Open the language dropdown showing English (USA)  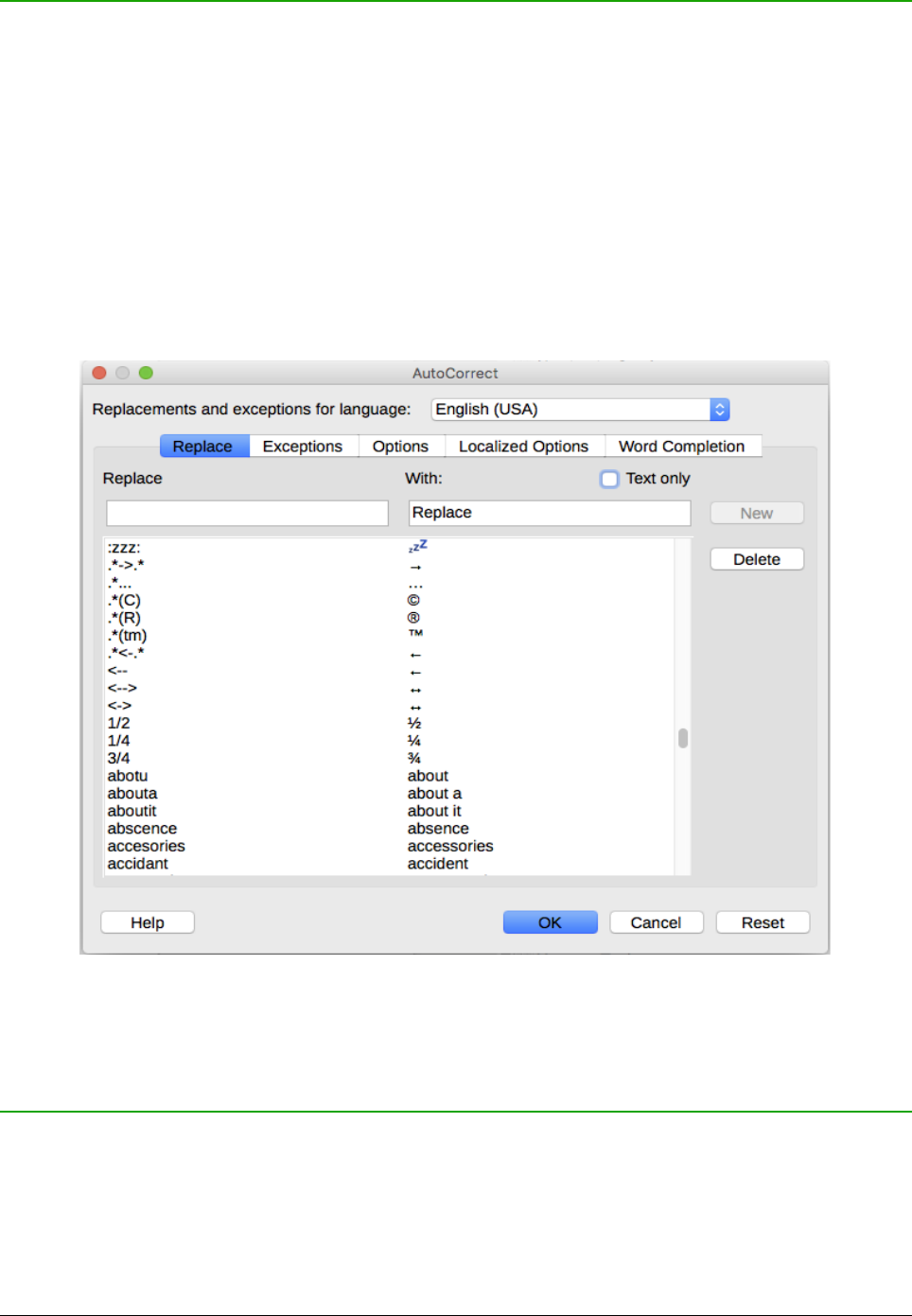(x=580, y=410)
